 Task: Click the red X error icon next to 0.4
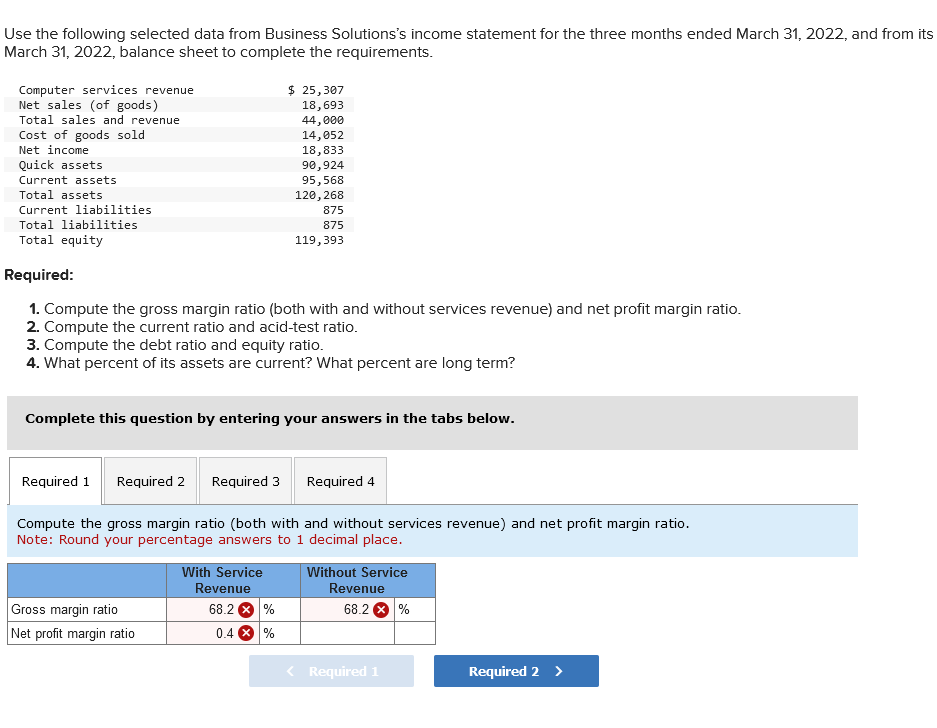click(x=246, y=632)
